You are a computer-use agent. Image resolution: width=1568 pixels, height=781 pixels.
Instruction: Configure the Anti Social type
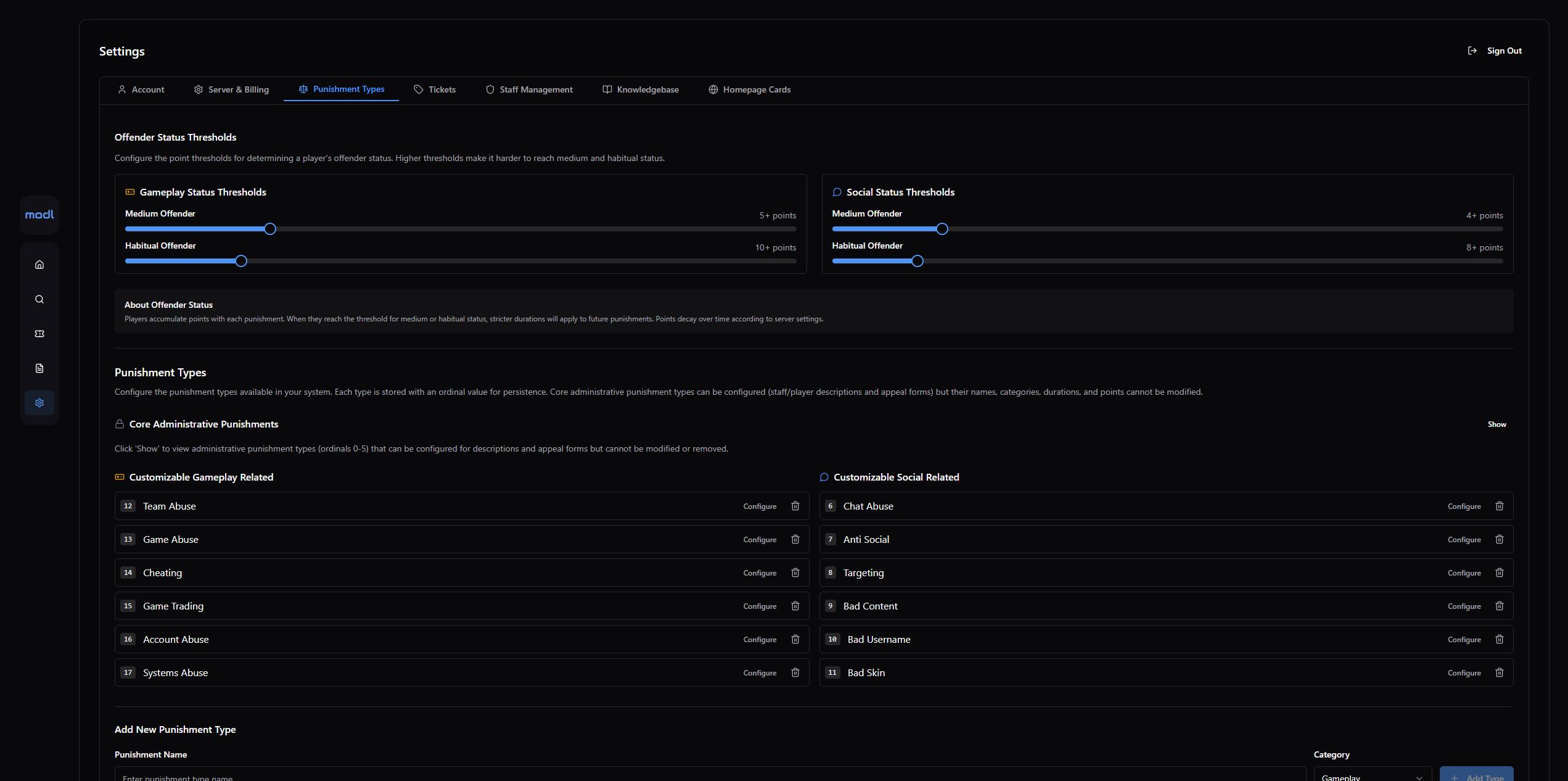(1464, 540)
